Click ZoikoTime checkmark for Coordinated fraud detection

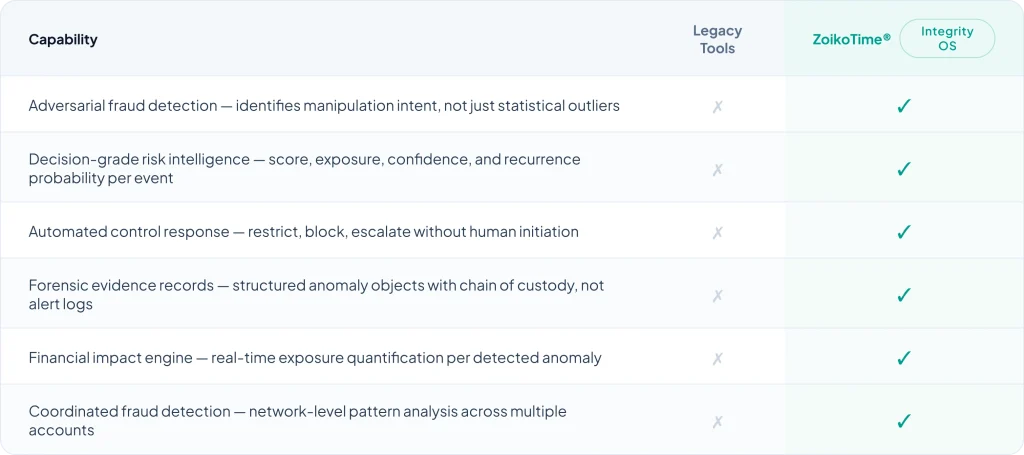[x=904, y=421]
